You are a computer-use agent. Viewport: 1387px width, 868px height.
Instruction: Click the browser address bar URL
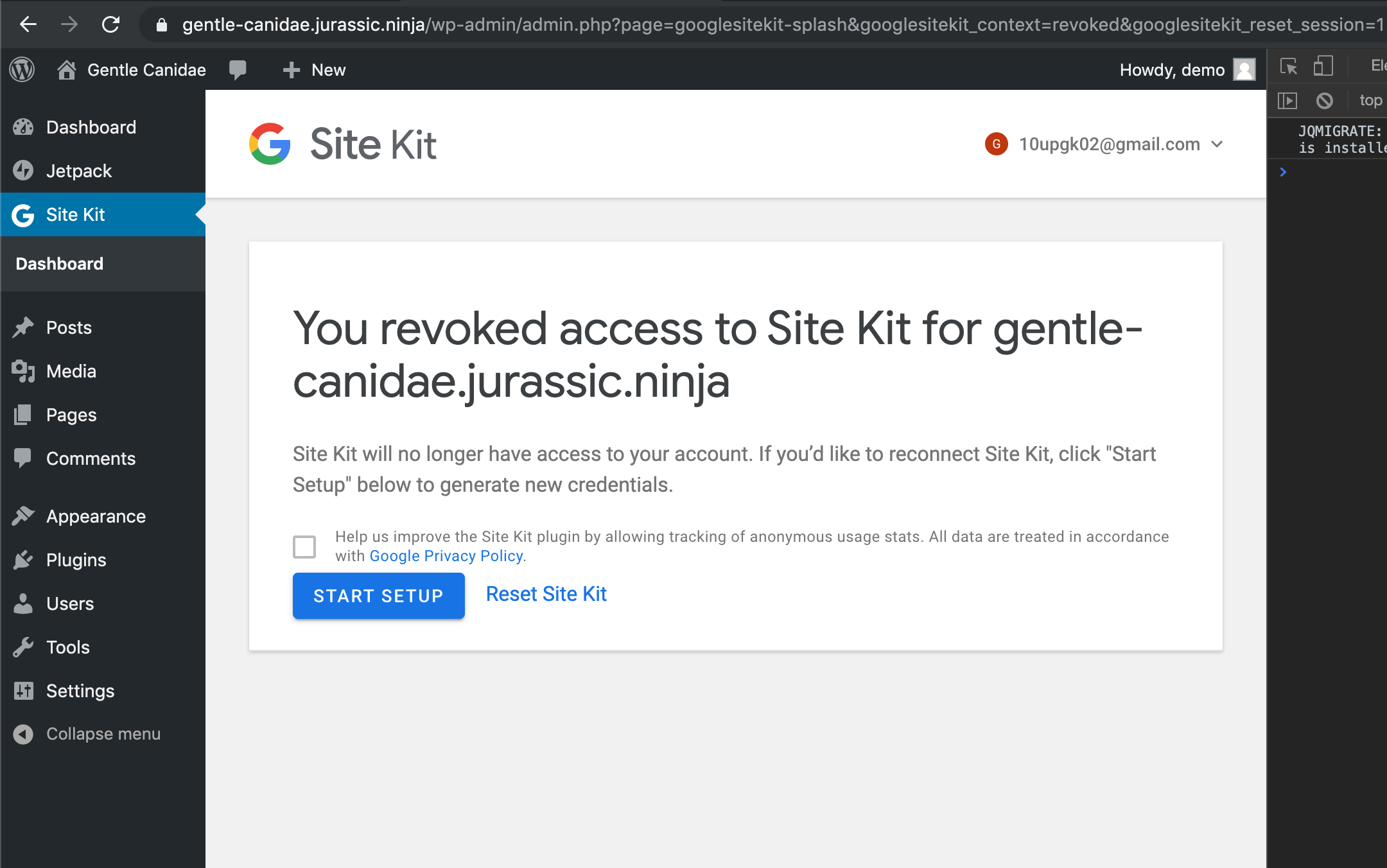pos(782,25)
